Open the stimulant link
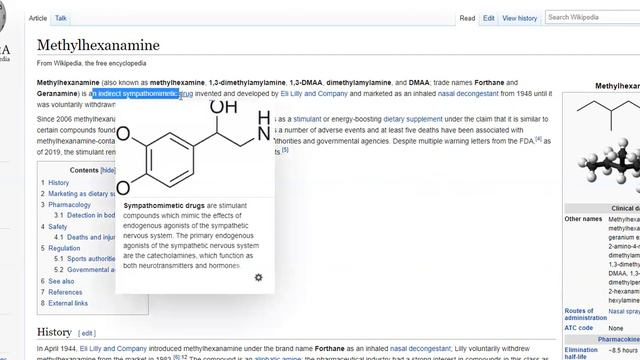 [307, 119]
